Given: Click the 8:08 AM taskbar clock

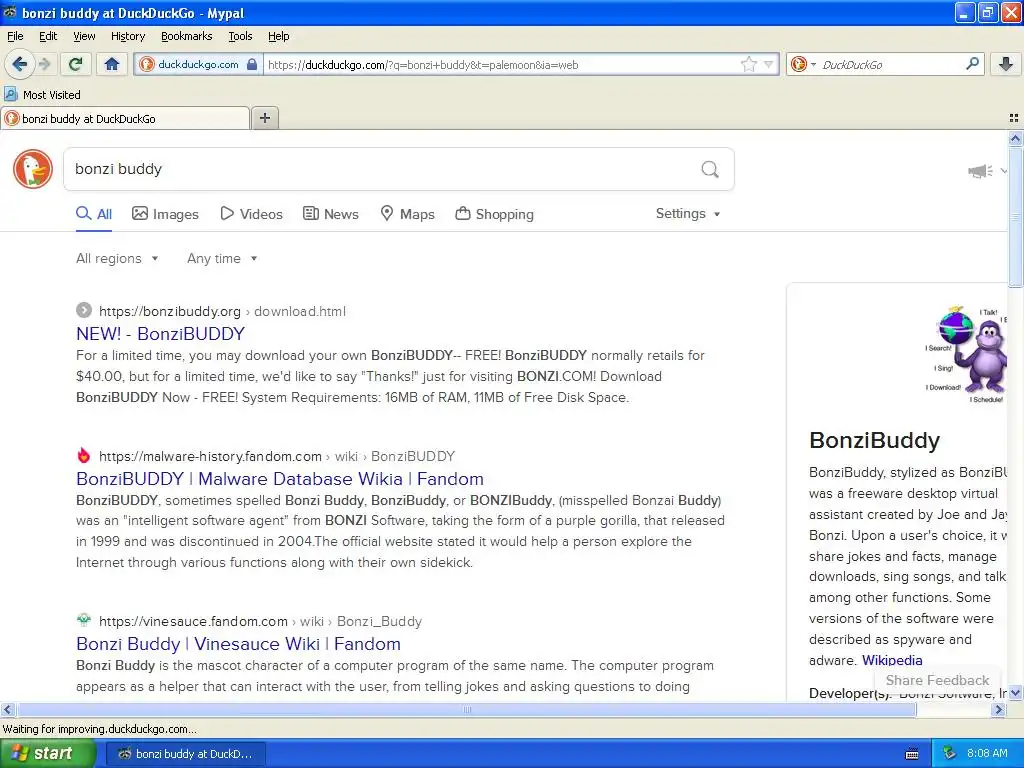Looking at the screenshot, I should (987, 753).
